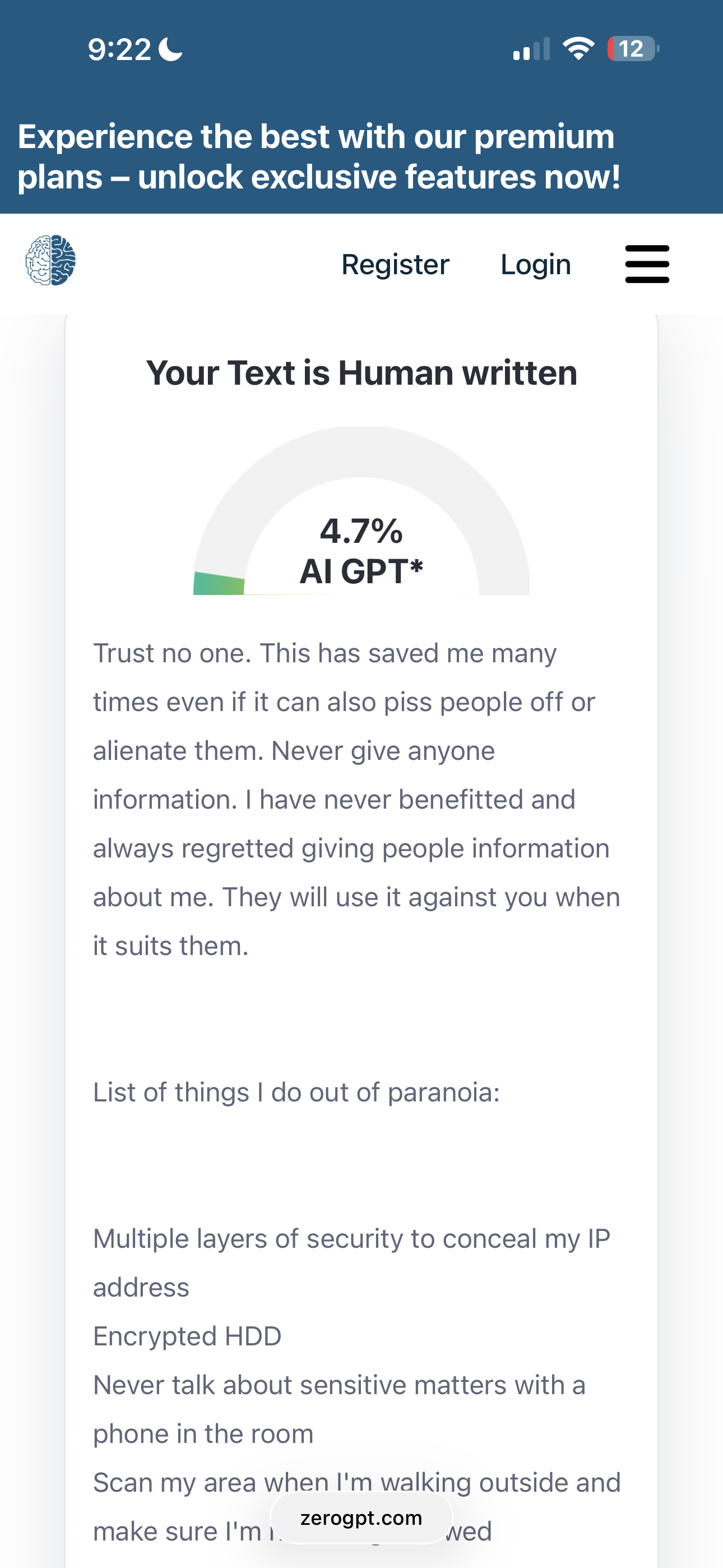Image resolution: width=723 pixels, height=1568 pixels.
Task: Tap the moon Focus mode icon
Action: 170,49
